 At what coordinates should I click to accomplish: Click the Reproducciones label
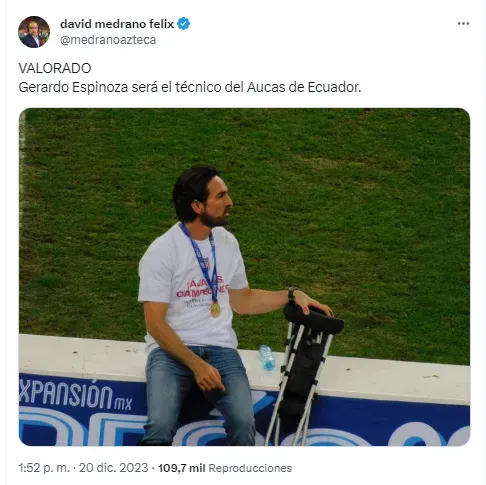(x=250, y=468)
